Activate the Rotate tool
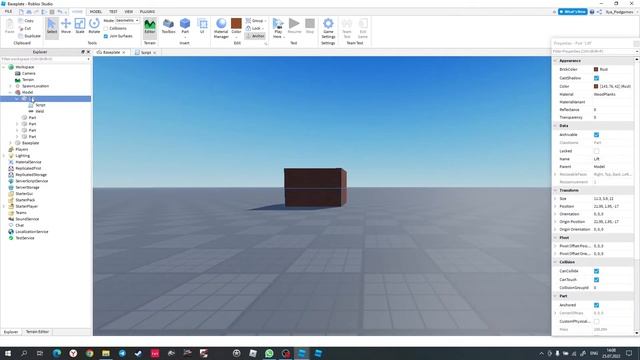Viewport: 640px width, 360px height. (x=94, y=27)
